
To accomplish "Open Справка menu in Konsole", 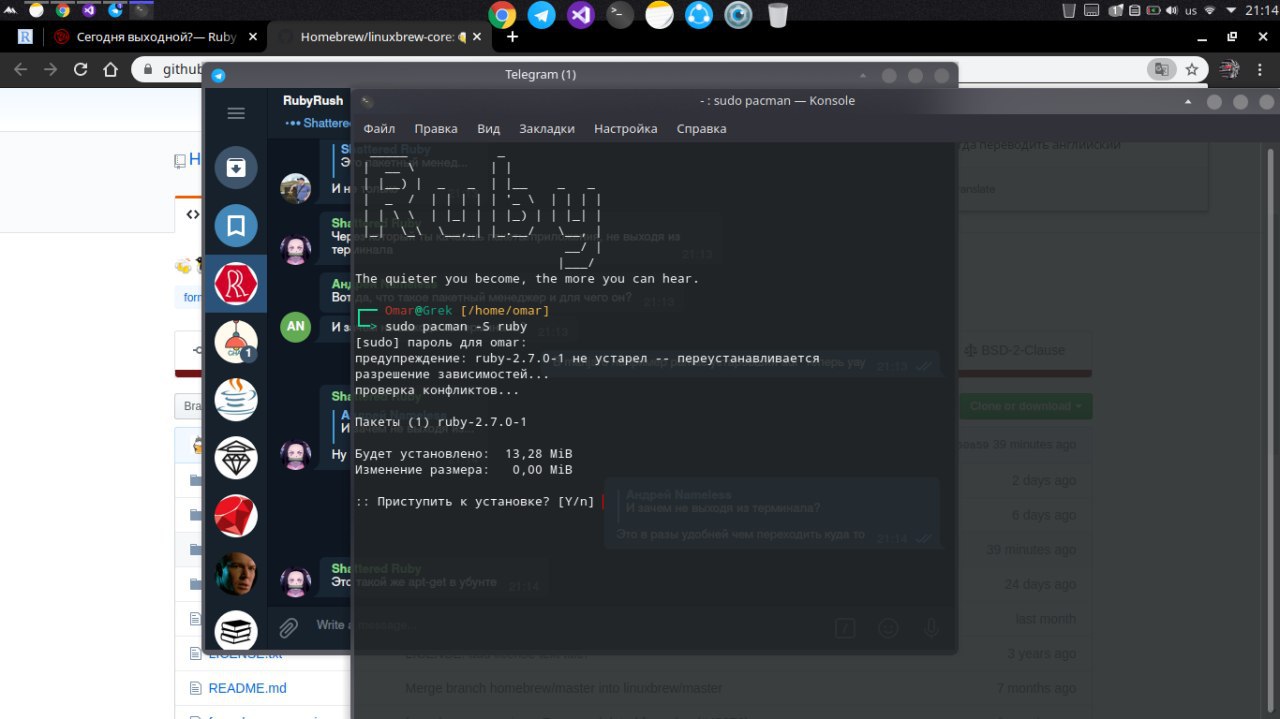I will coord(701,128).
